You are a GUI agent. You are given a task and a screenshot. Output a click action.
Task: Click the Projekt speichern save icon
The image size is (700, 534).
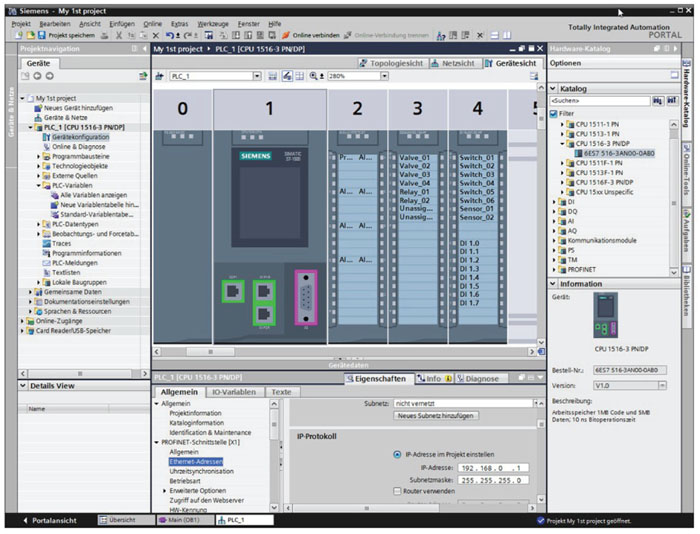pyautogui.click(x=43, y=35)
